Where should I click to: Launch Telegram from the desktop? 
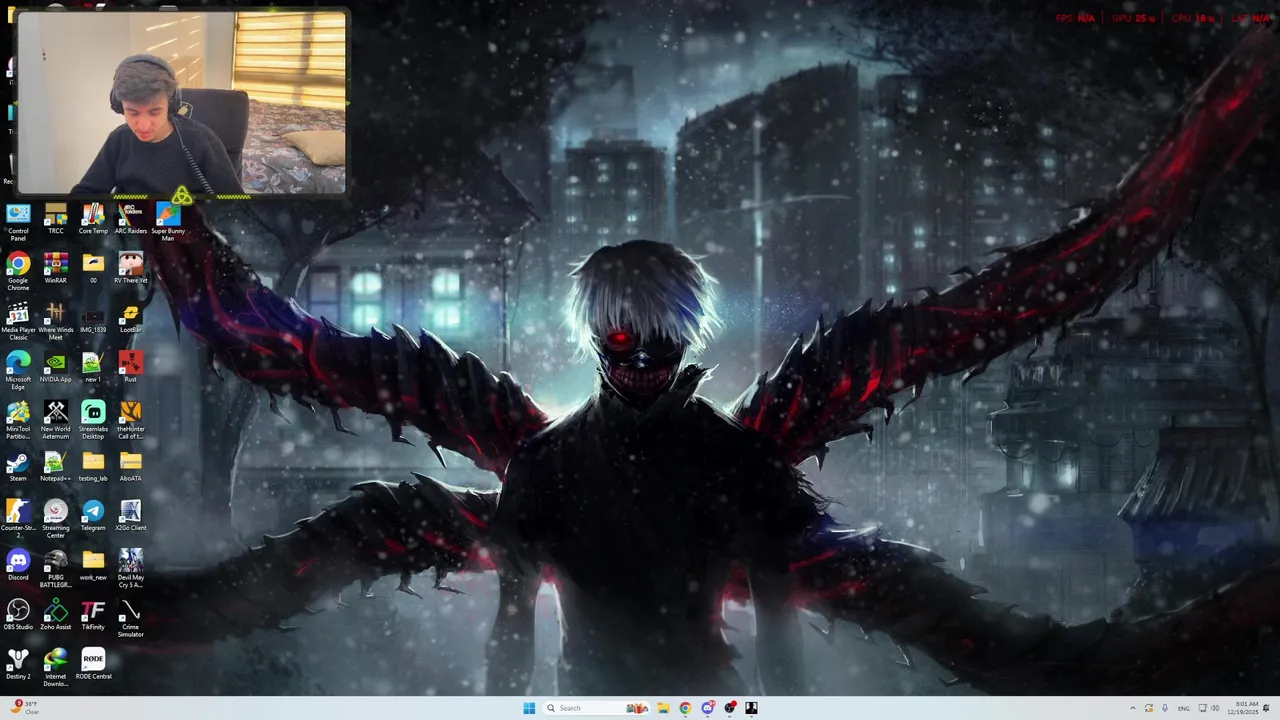point(93,516)
